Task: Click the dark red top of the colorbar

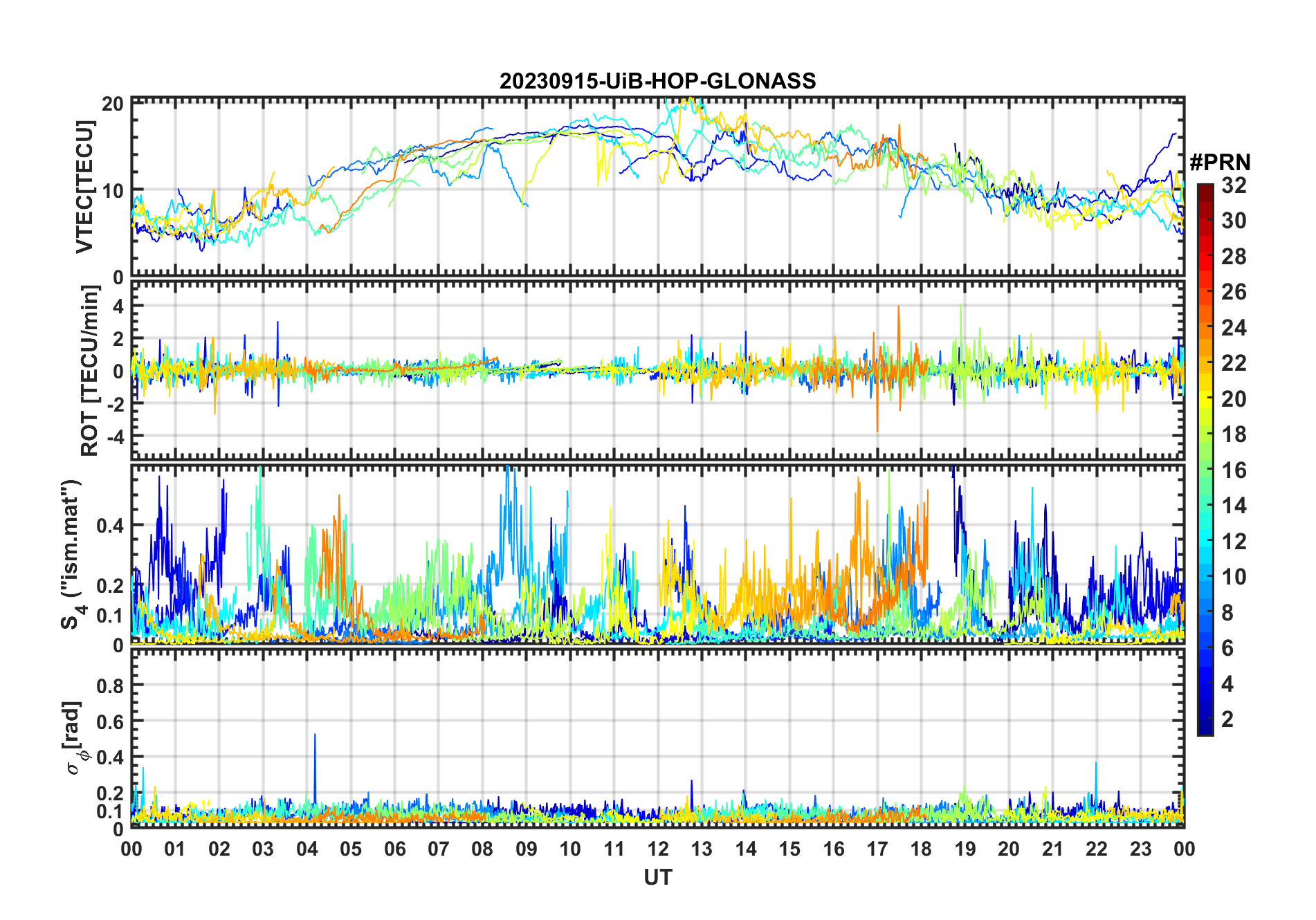Action: (1205, 189)
